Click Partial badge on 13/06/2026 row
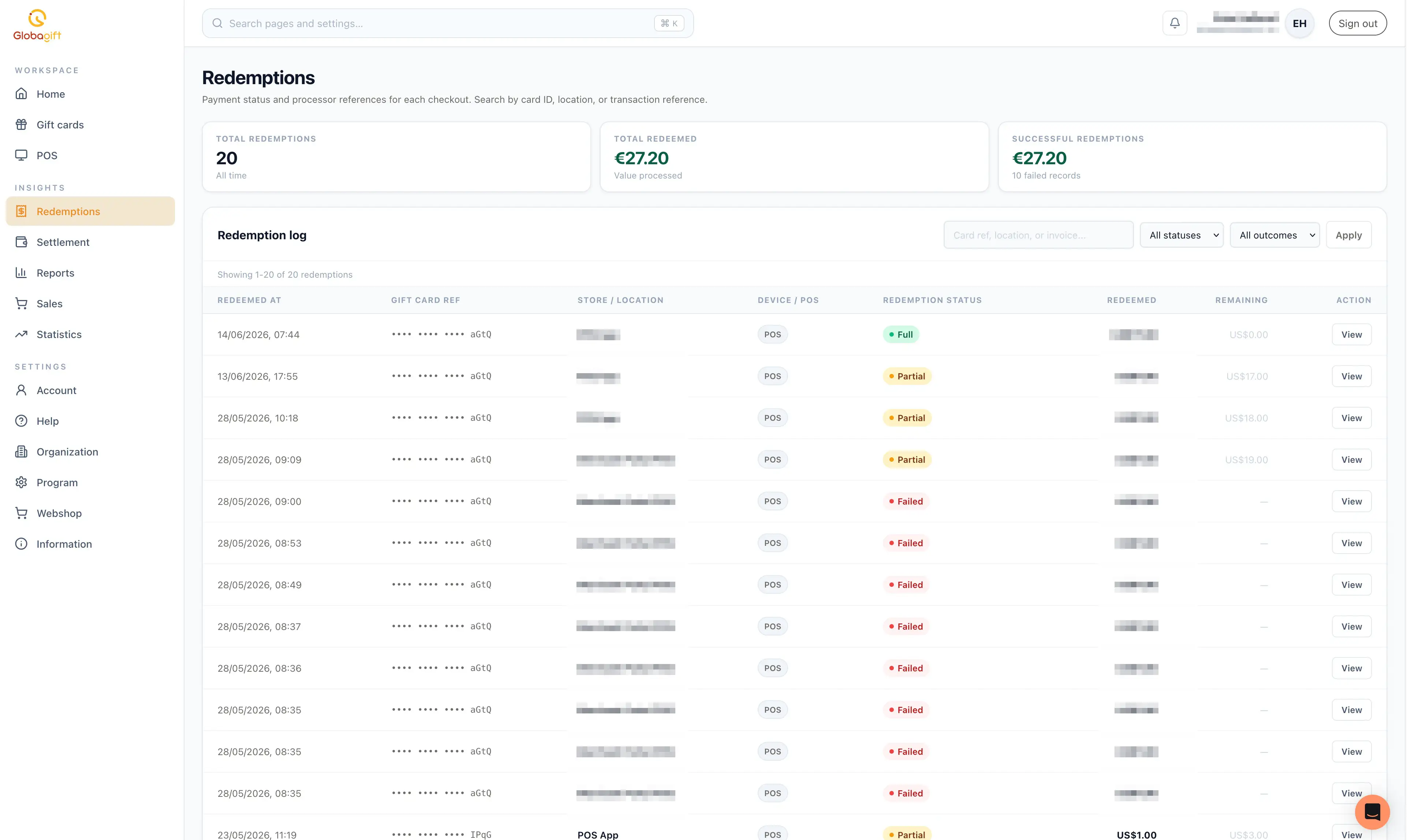The height and width of the screenshot is (840, 1407). [x=907, y=376]
